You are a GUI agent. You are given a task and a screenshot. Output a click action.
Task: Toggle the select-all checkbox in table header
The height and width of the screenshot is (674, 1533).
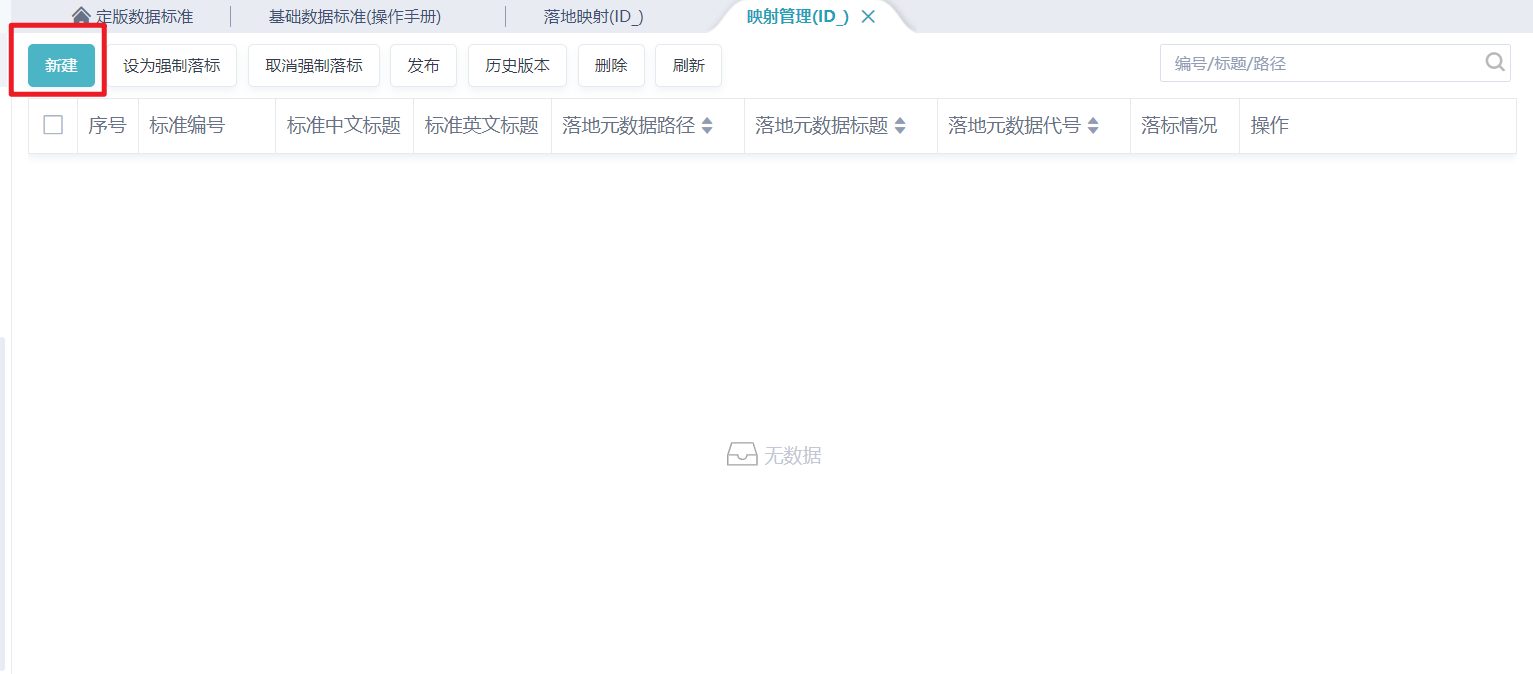pos(52,125)
